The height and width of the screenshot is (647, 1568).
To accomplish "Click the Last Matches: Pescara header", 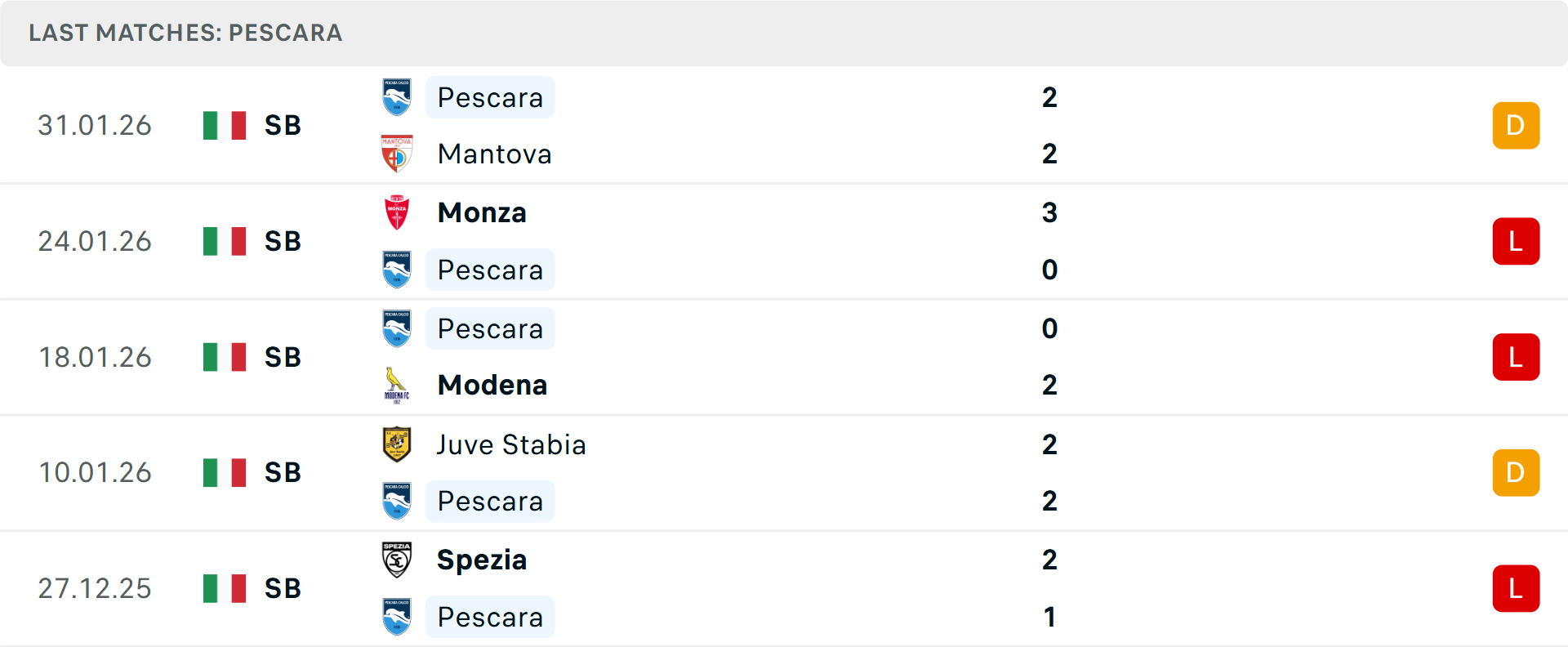I will [x=185, y=33].
